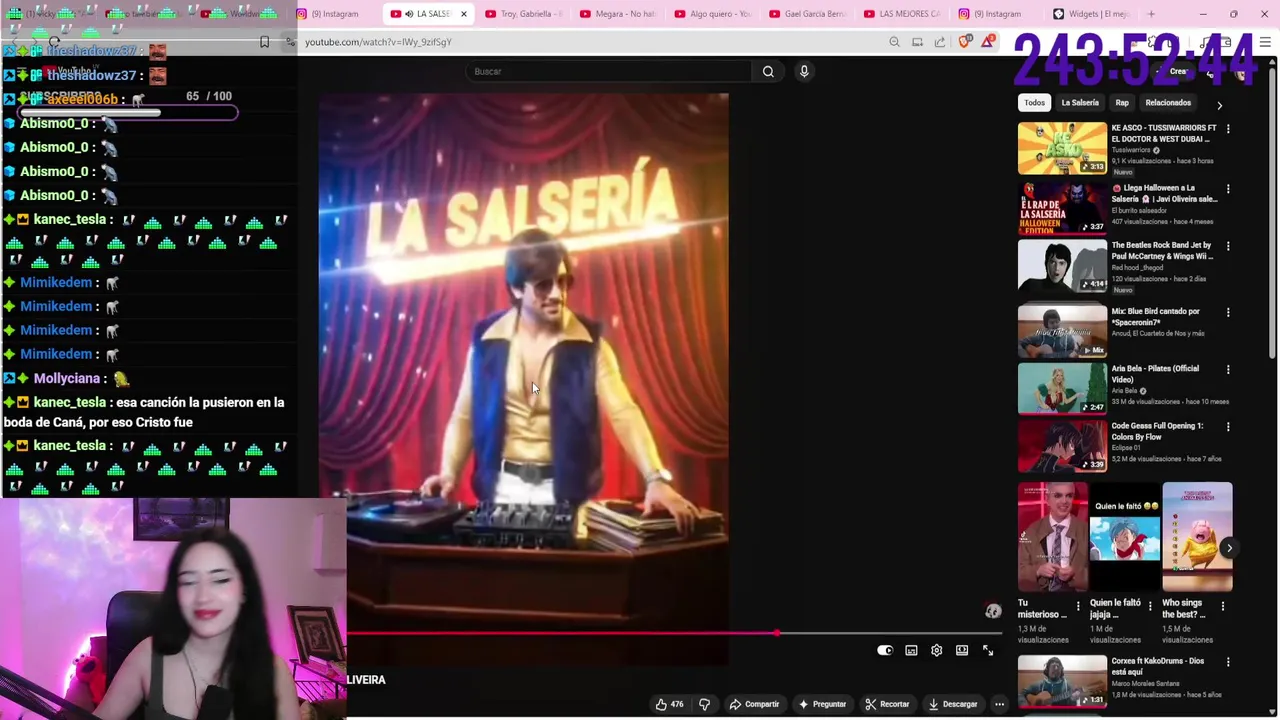This screenshot has width=1280, height=720.
Task: Open options menu for Llega Halloween video
Action: click(1228, 188)
